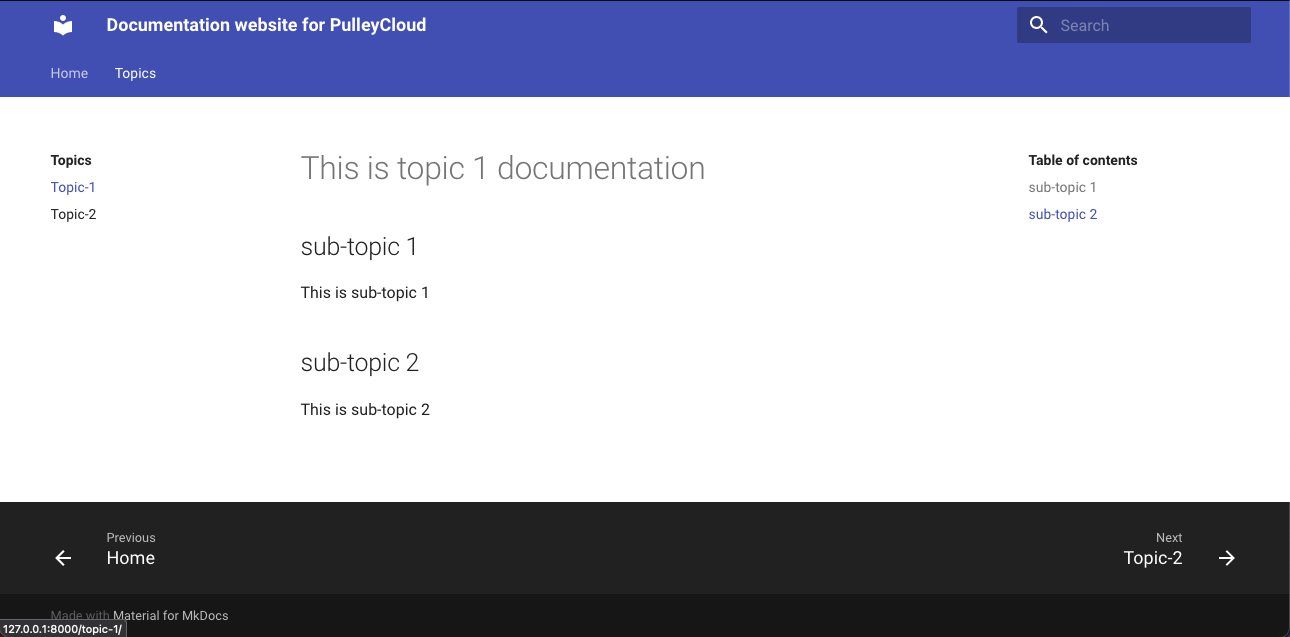Click the PulleyCloud logo icon

click(x=62, y=24)
